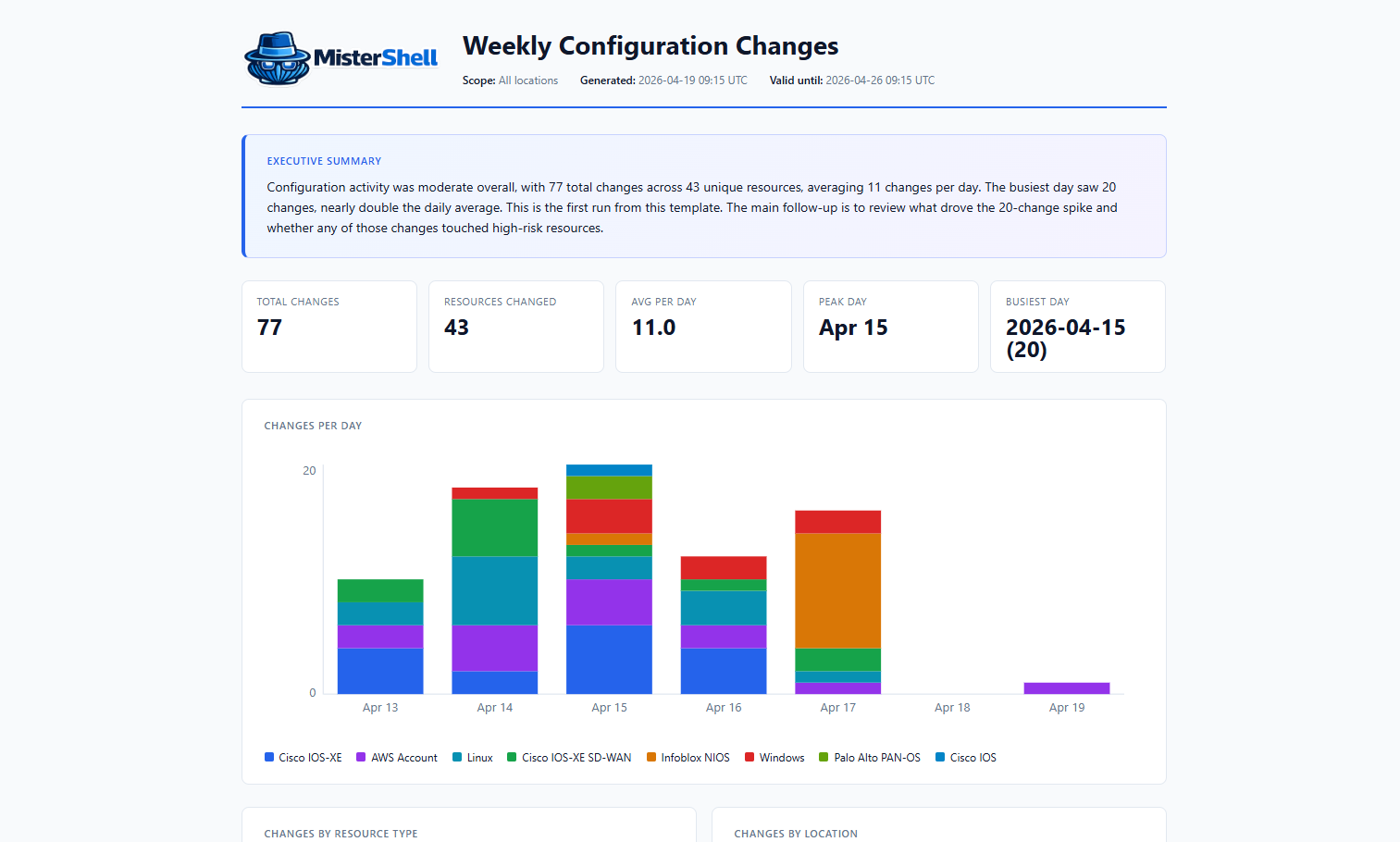1400x842 pixels.
Task: Click the "EXECUTIVE SUMMARY" heading
Action: [x=324, y=161]
